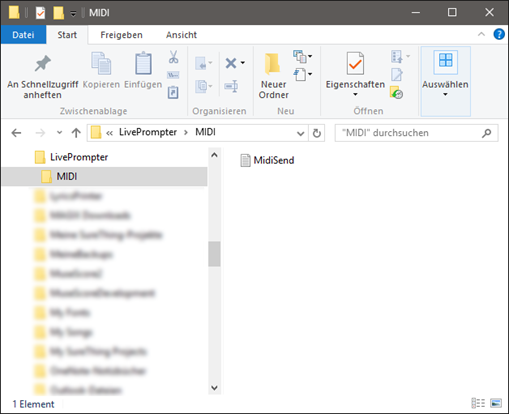Click the quick access new folder icon in title bar
509x414 pixels.
click(58, 13)
